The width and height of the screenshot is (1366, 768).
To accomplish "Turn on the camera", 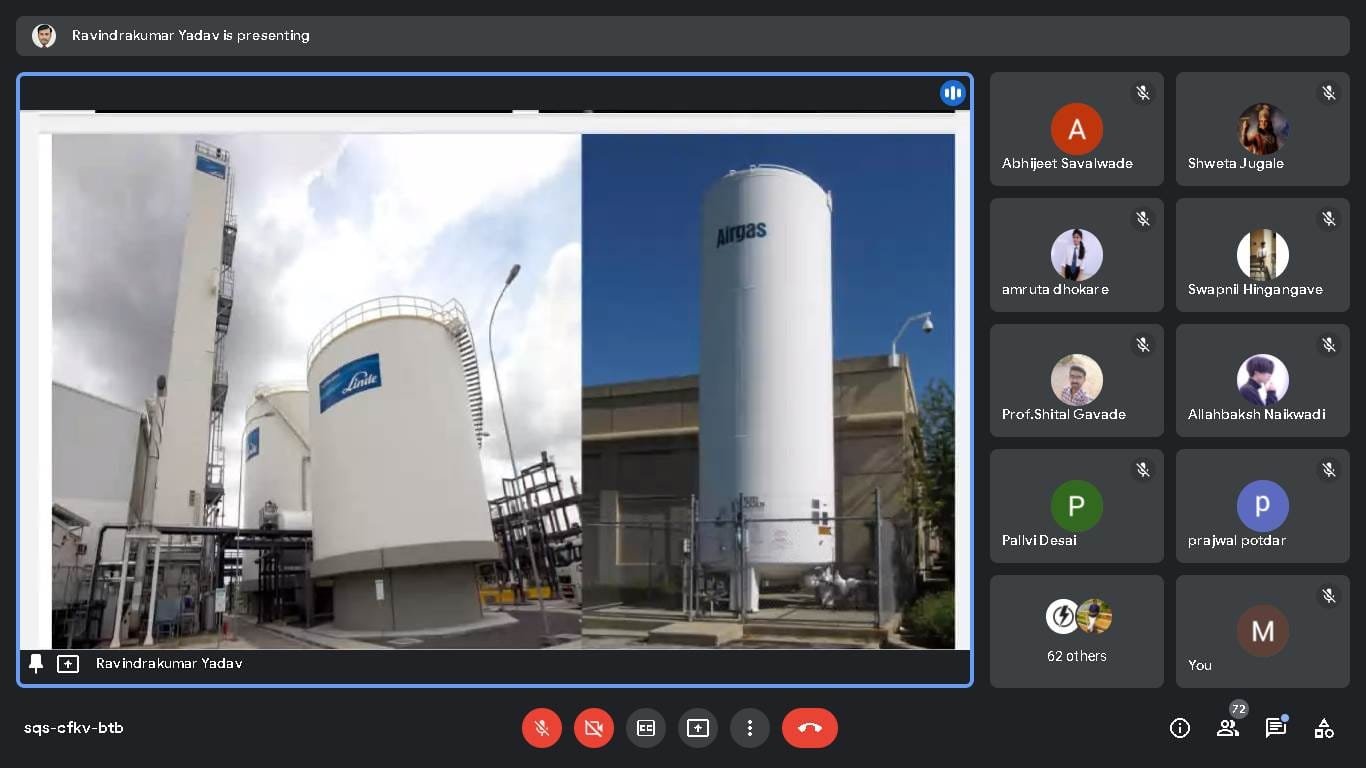I will [x=594, y=728].
